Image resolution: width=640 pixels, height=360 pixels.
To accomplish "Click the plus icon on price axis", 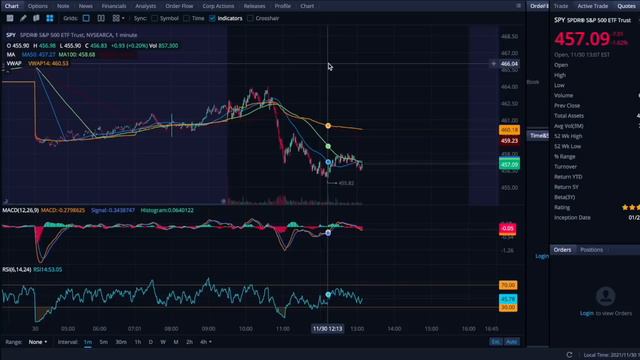I will (x=493, y=64).
